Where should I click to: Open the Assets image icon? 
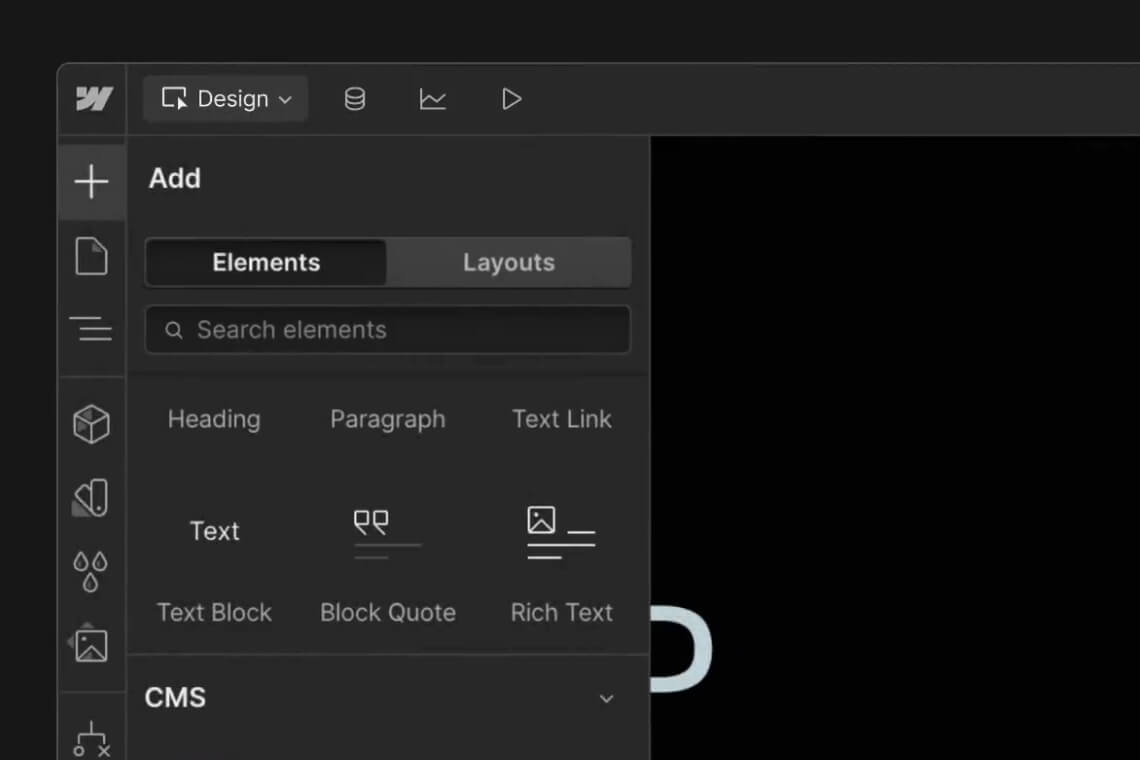pyautogui.click(x=90, y=644)
